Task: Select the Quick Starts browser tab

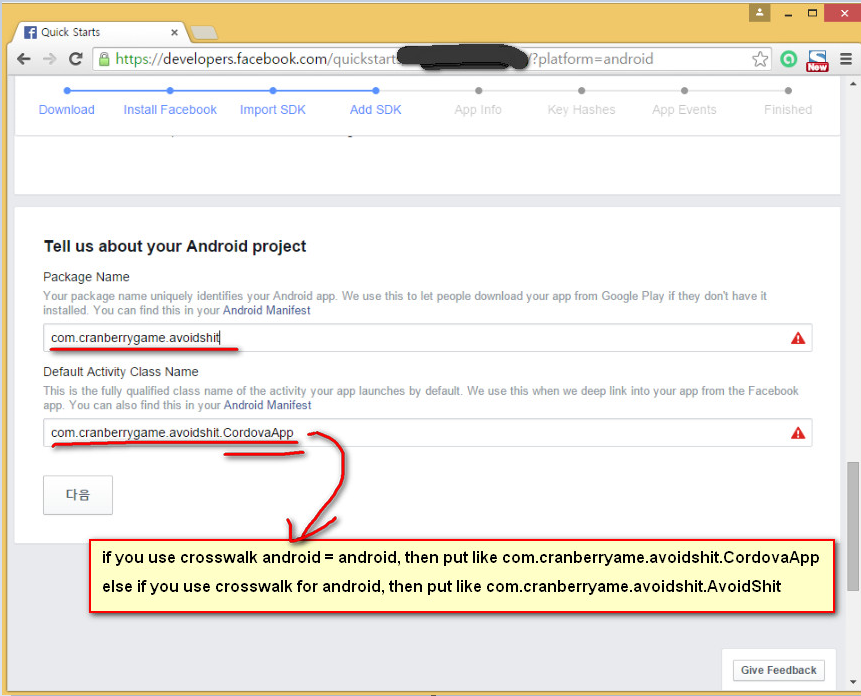Action: coord(100,32)
